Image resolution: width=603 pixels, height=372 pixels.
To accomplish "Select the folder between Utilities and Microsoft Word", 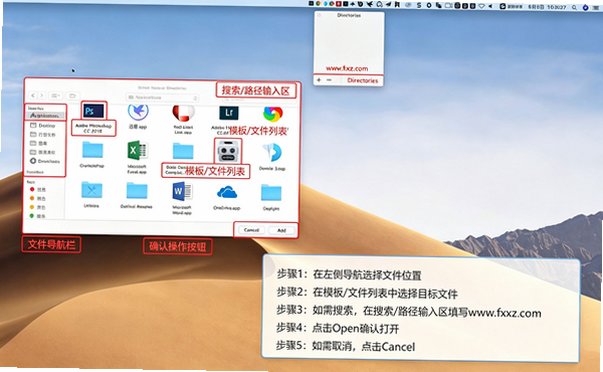I will pyautogui.click(x=137, y=191).
